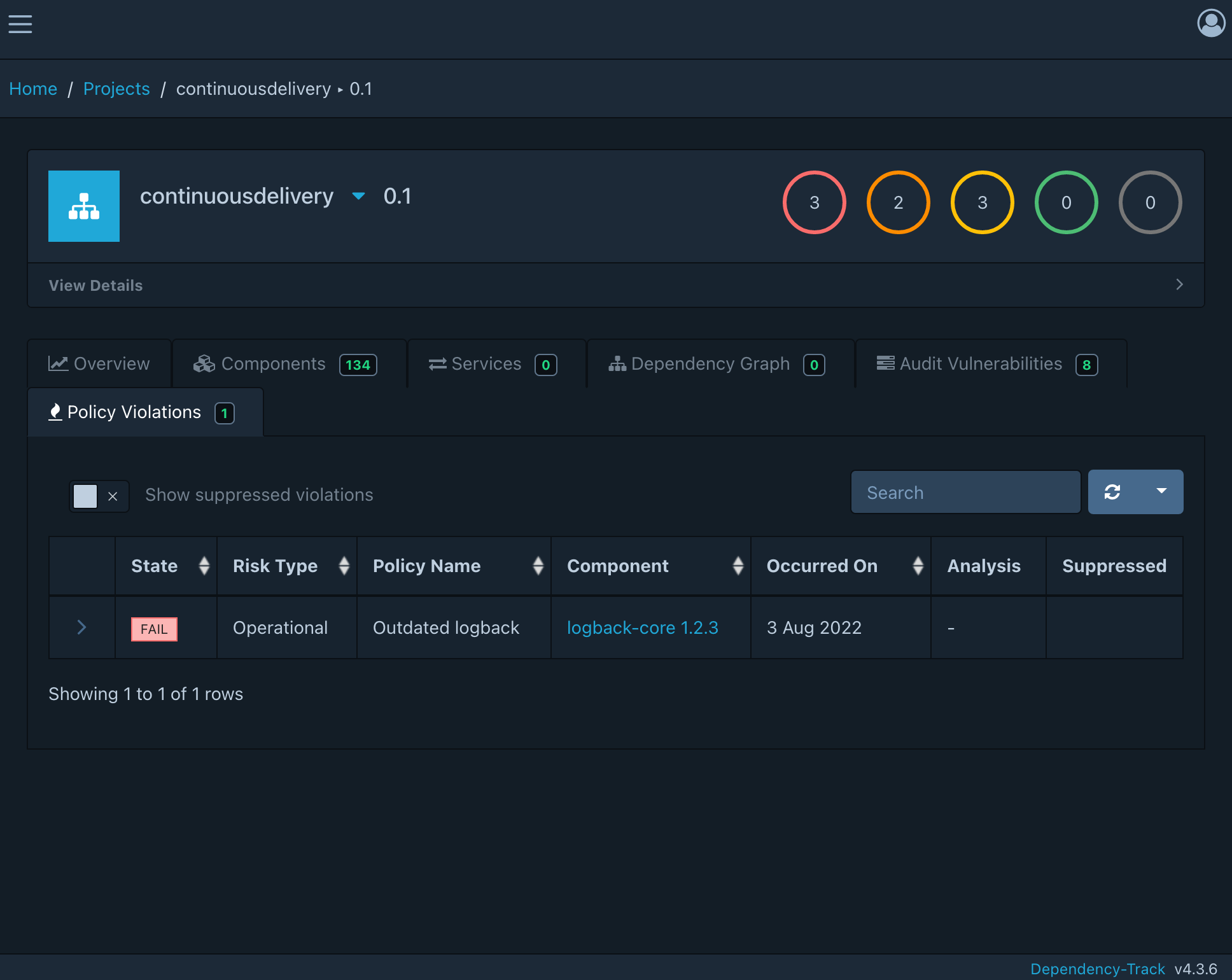Image resolution: width=1232 pixels, height=980 pixels.
Task: Sort by Occurred On column
Action: 841,566
